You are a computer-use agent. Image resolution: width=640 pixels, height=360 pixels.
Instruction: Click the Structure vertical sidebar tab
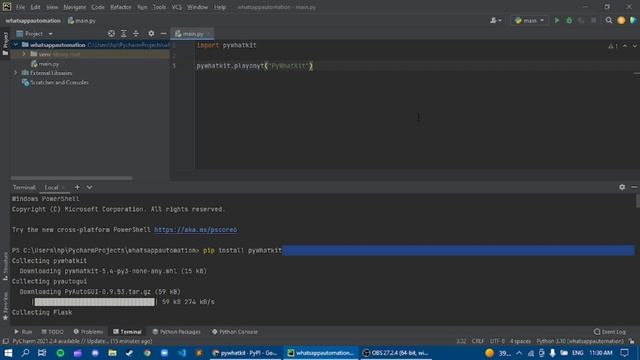5,265
